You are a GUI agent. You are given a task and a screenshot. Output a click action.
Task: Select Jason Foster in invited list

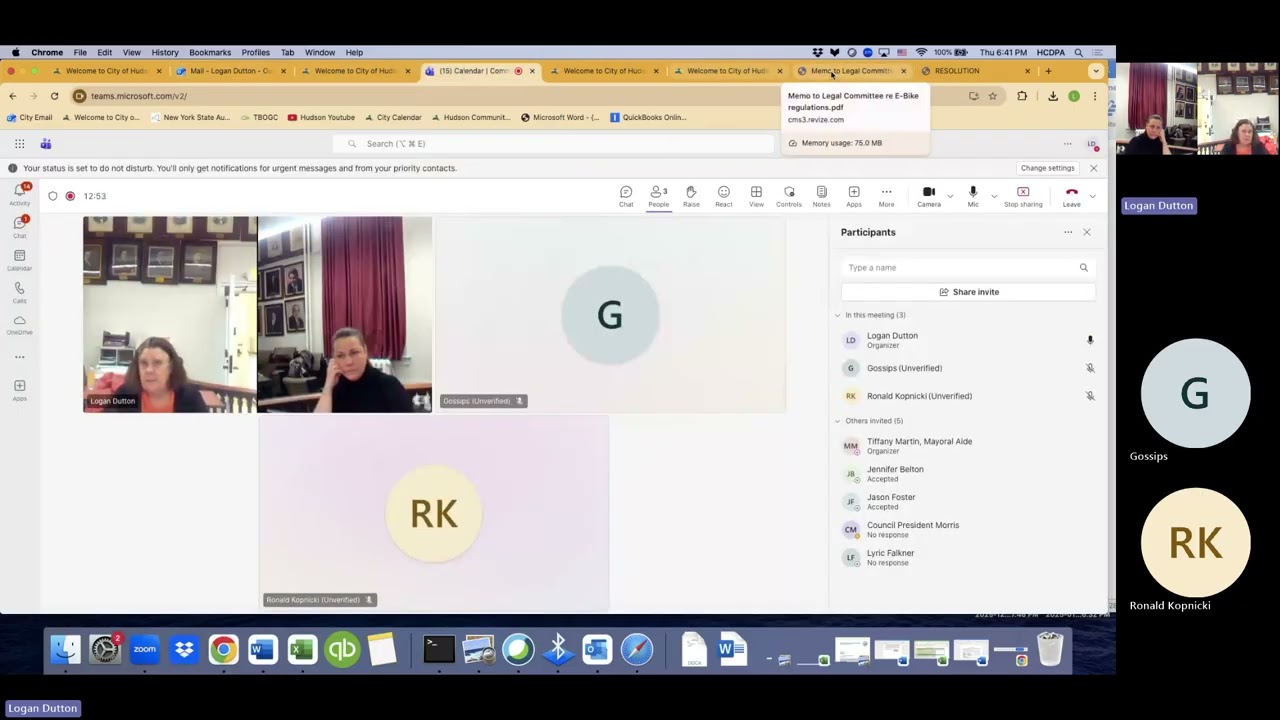(x=968, y=502)
